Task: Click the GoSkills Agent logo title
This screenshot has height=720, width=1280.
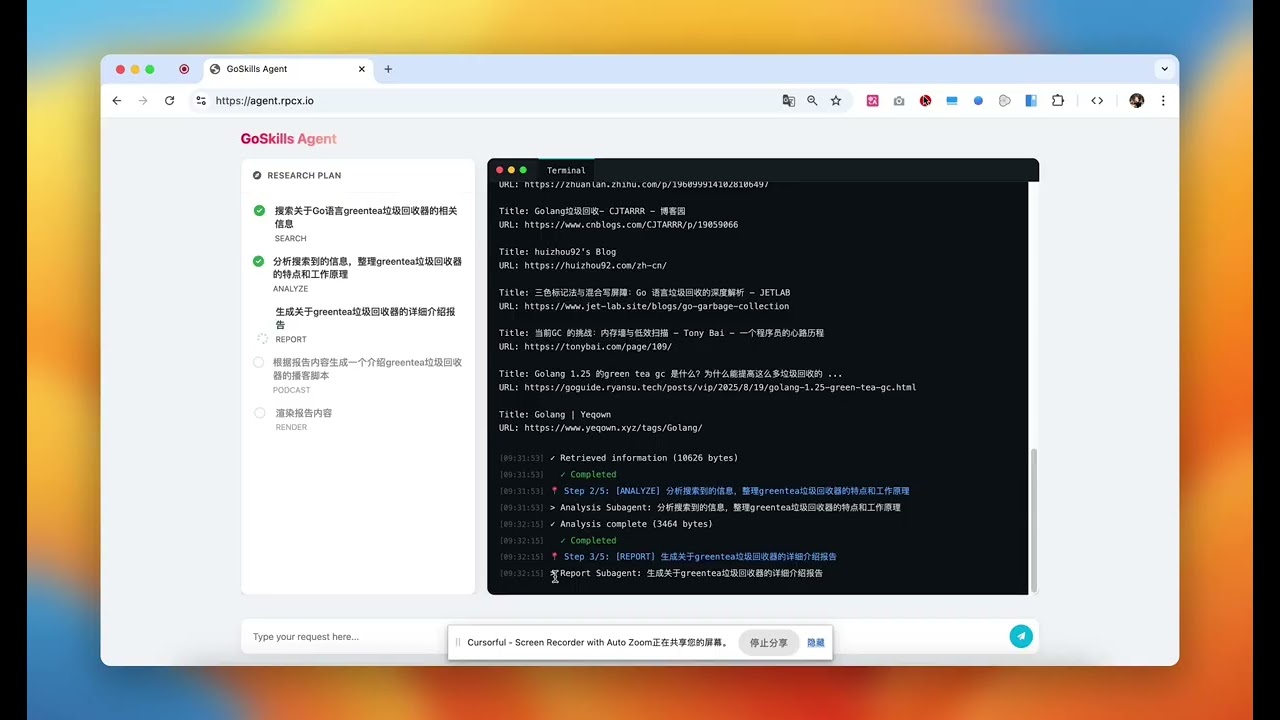Action: 289,139
